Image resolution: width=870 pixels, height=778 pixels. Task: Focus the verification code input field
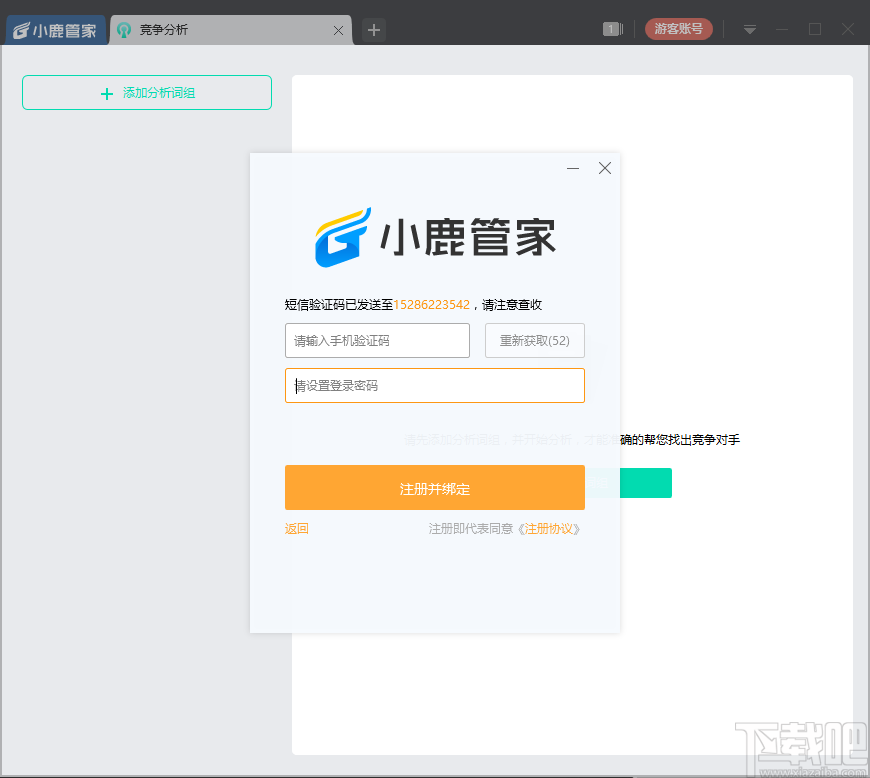377,340
